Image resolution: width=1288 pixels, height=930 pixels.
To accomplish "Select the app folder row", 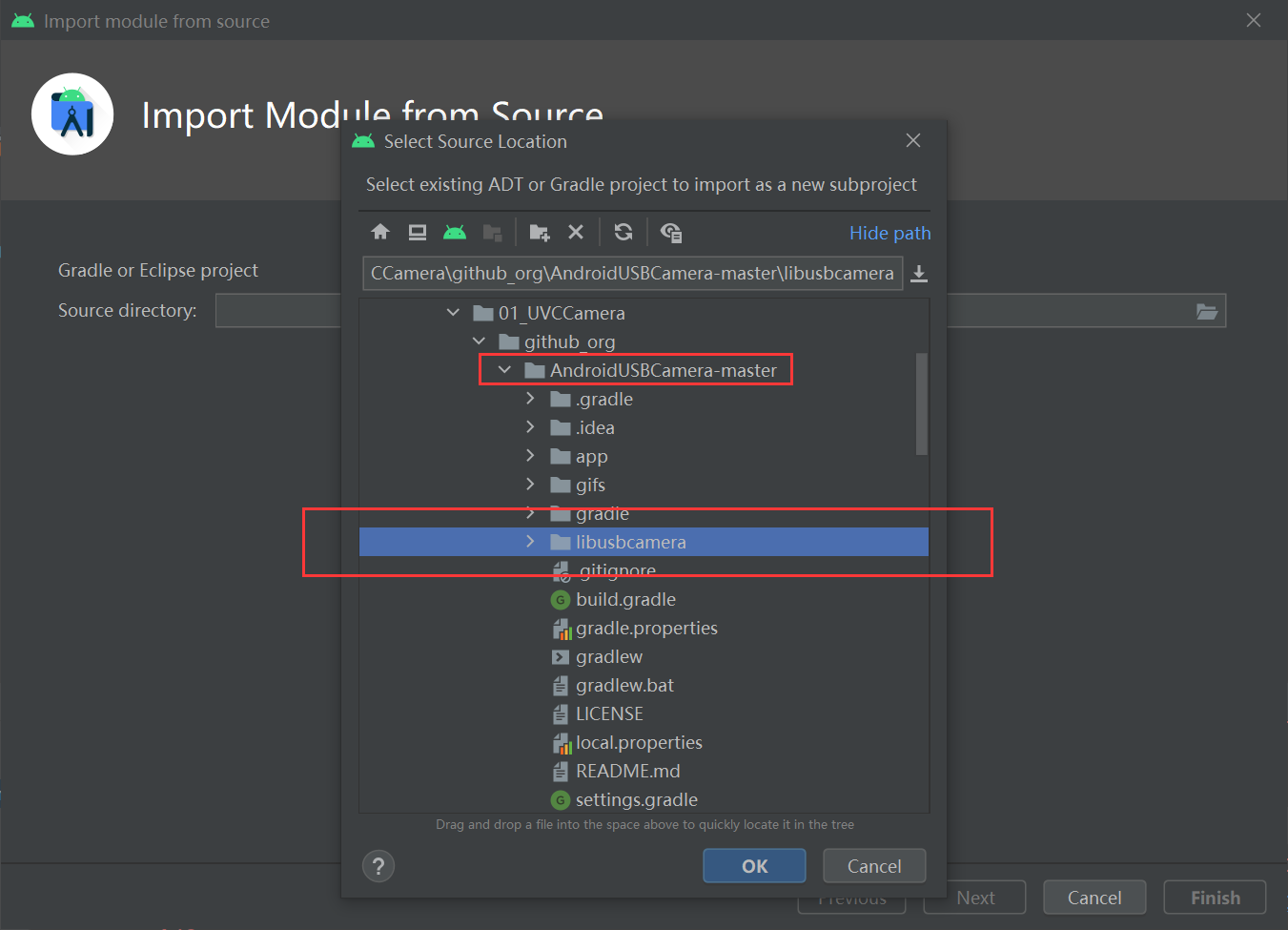I will coord(644,456).
